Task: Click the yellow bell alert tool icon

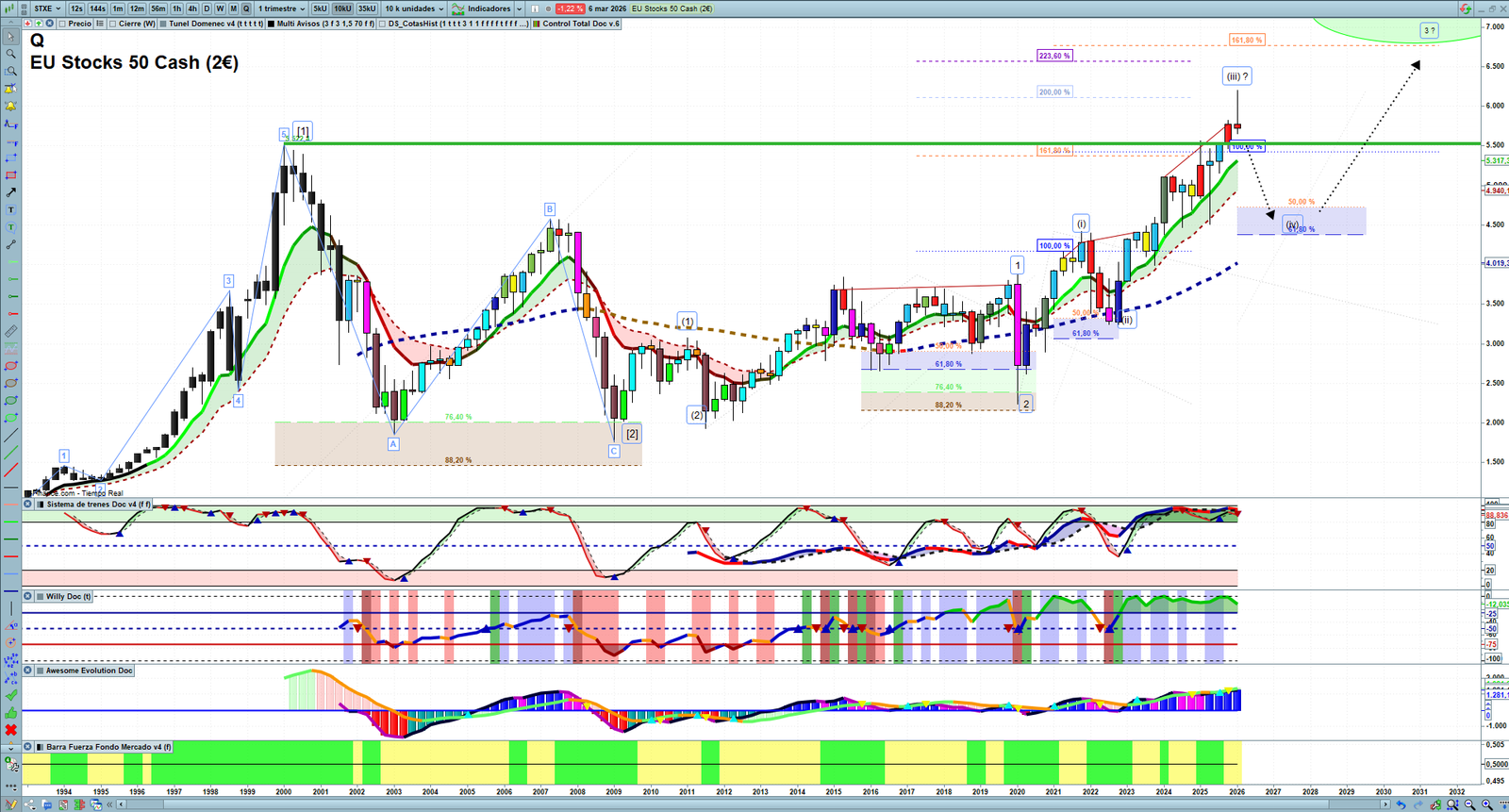Action: tap(10, 106)
